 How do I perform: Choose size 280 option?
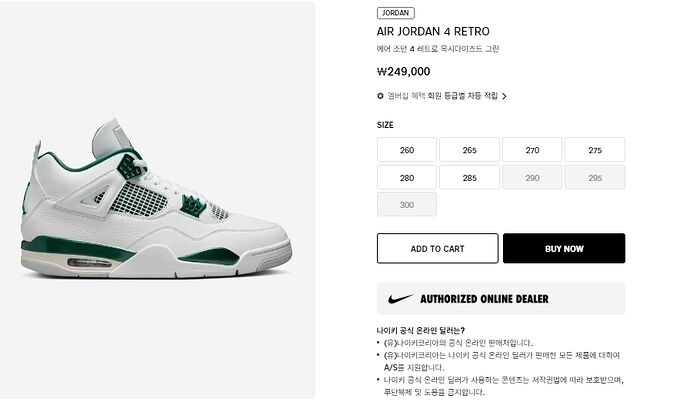[407, 178]
